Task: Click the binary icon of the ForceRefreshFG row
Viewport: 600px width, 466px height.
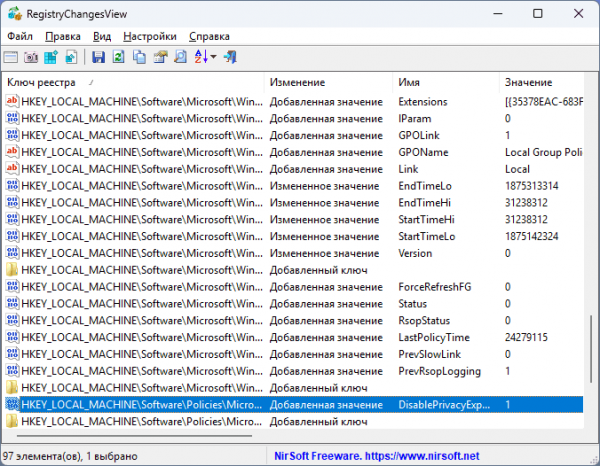Action: (12, 287)
